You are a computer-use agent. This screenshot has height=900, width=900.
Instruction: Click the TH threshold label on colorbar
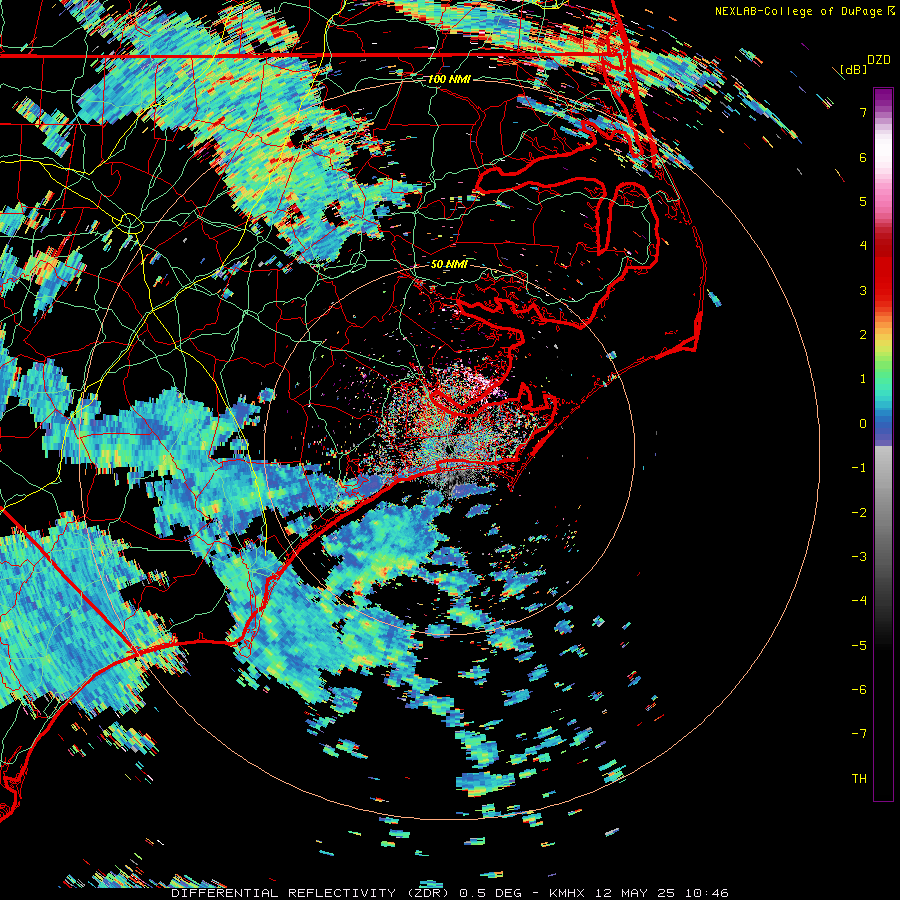(859, 778)
